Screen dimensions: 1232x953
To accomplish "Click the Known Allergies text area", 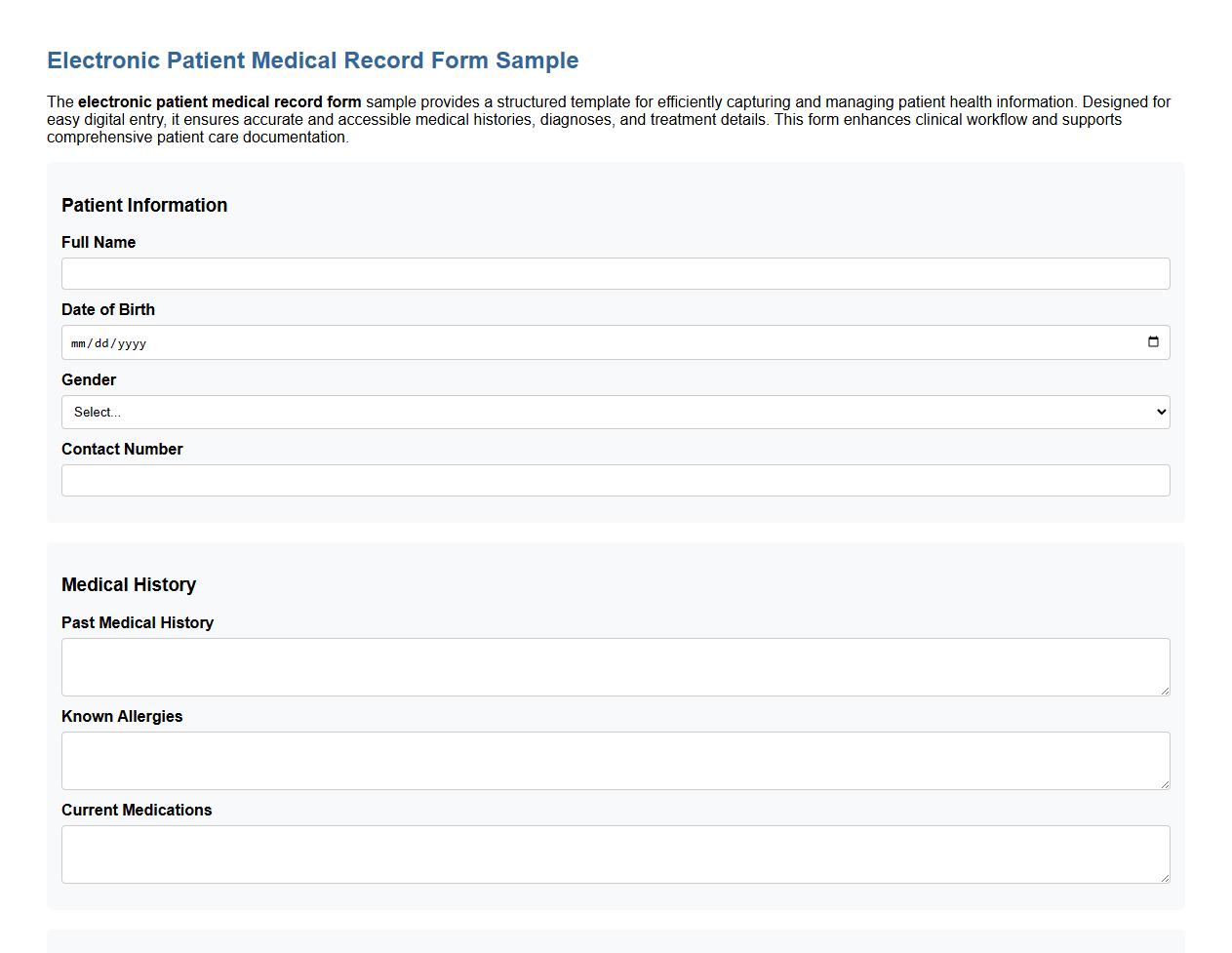I will pos(615,760).
